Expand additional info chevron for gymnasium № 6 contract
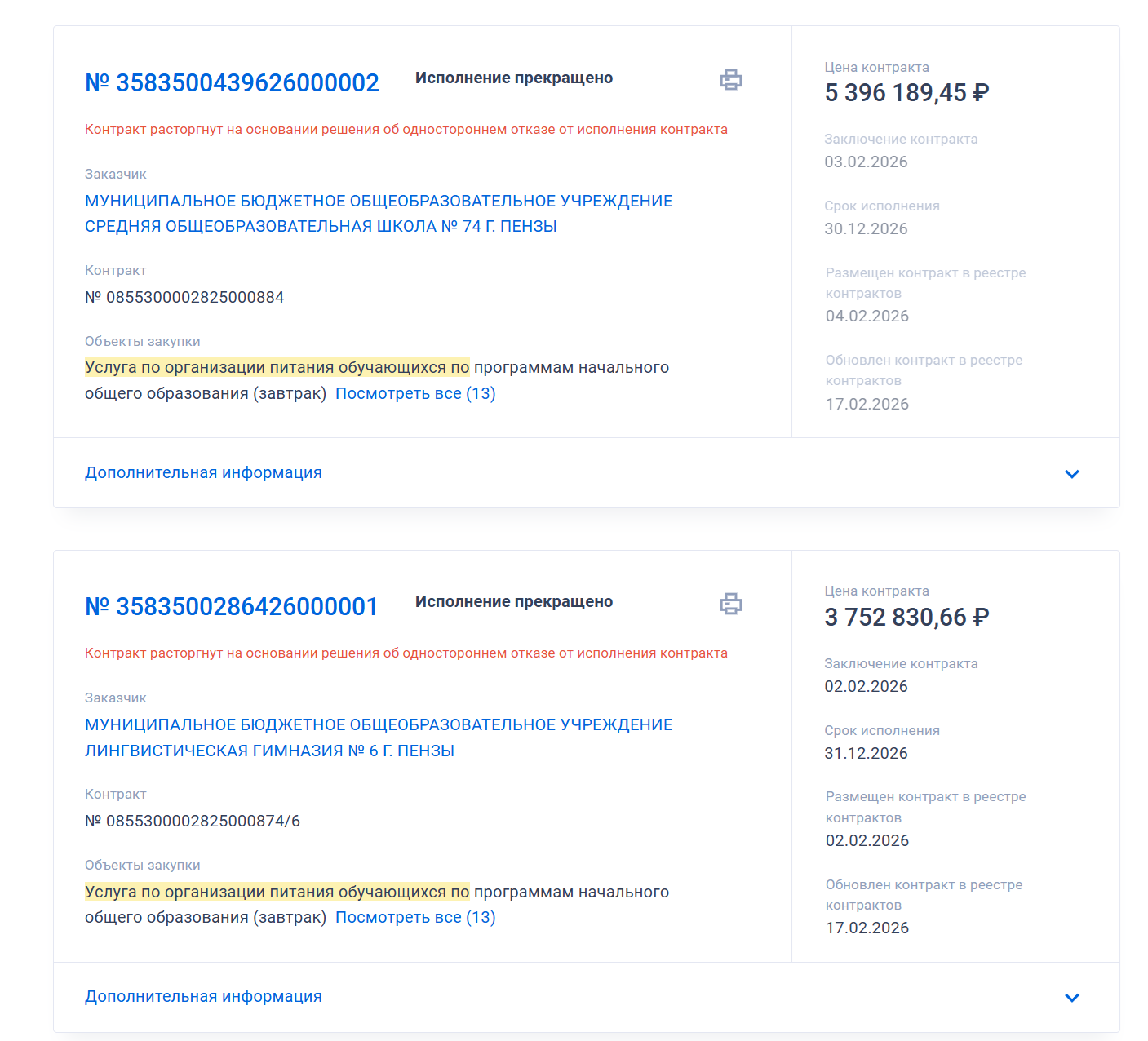The width and height of the screenshot is (1148, 1041). pos(1071,998)
